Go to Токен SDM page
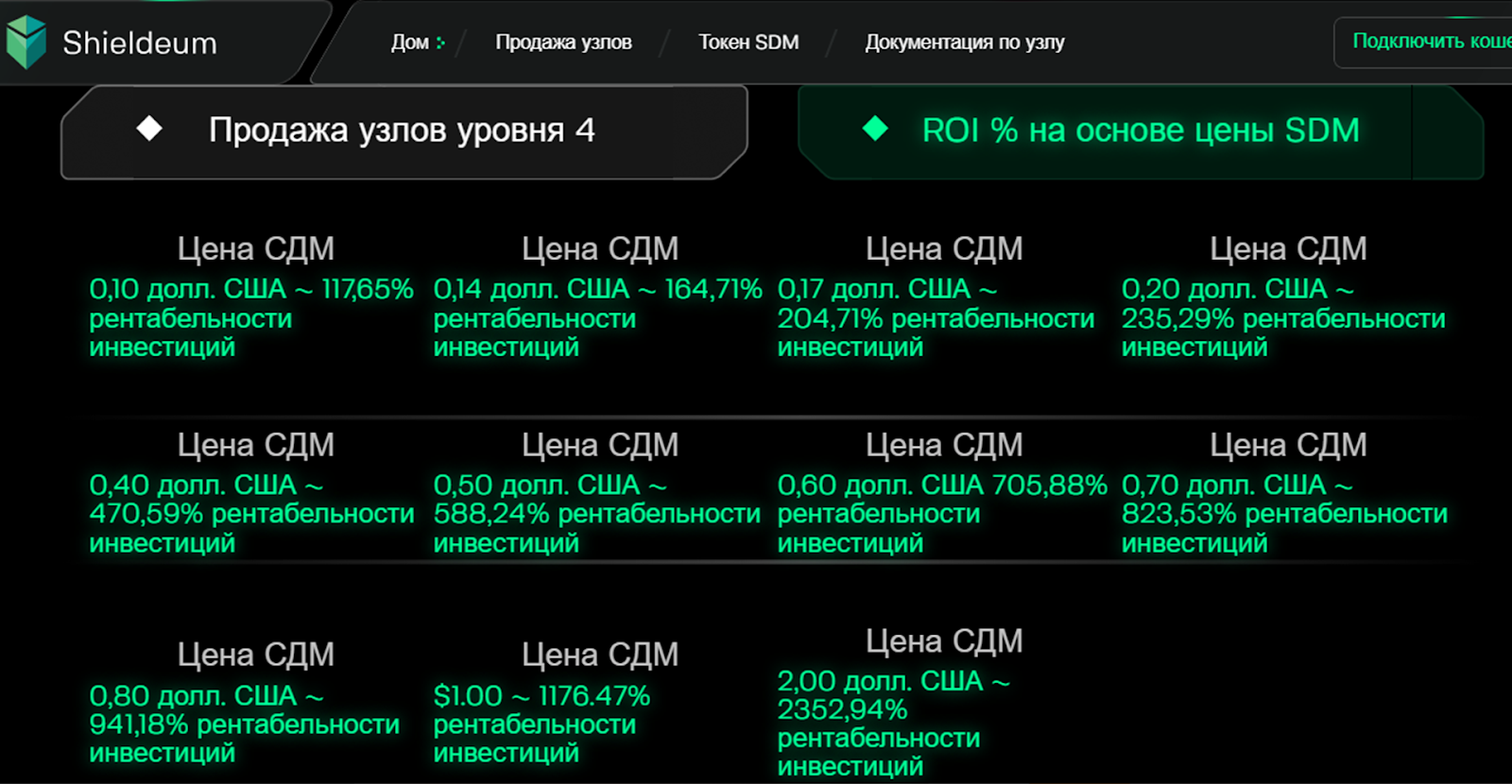This screenshot has height=784, width=1512. (x=748, y=43)
